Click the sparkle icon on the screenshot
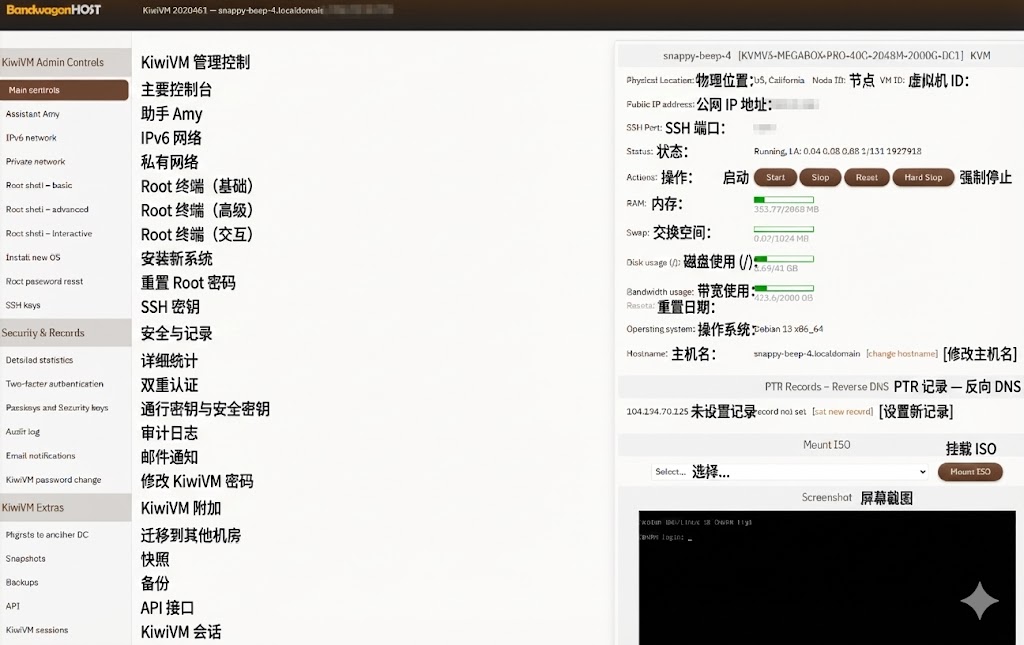 tap(979, 600)
